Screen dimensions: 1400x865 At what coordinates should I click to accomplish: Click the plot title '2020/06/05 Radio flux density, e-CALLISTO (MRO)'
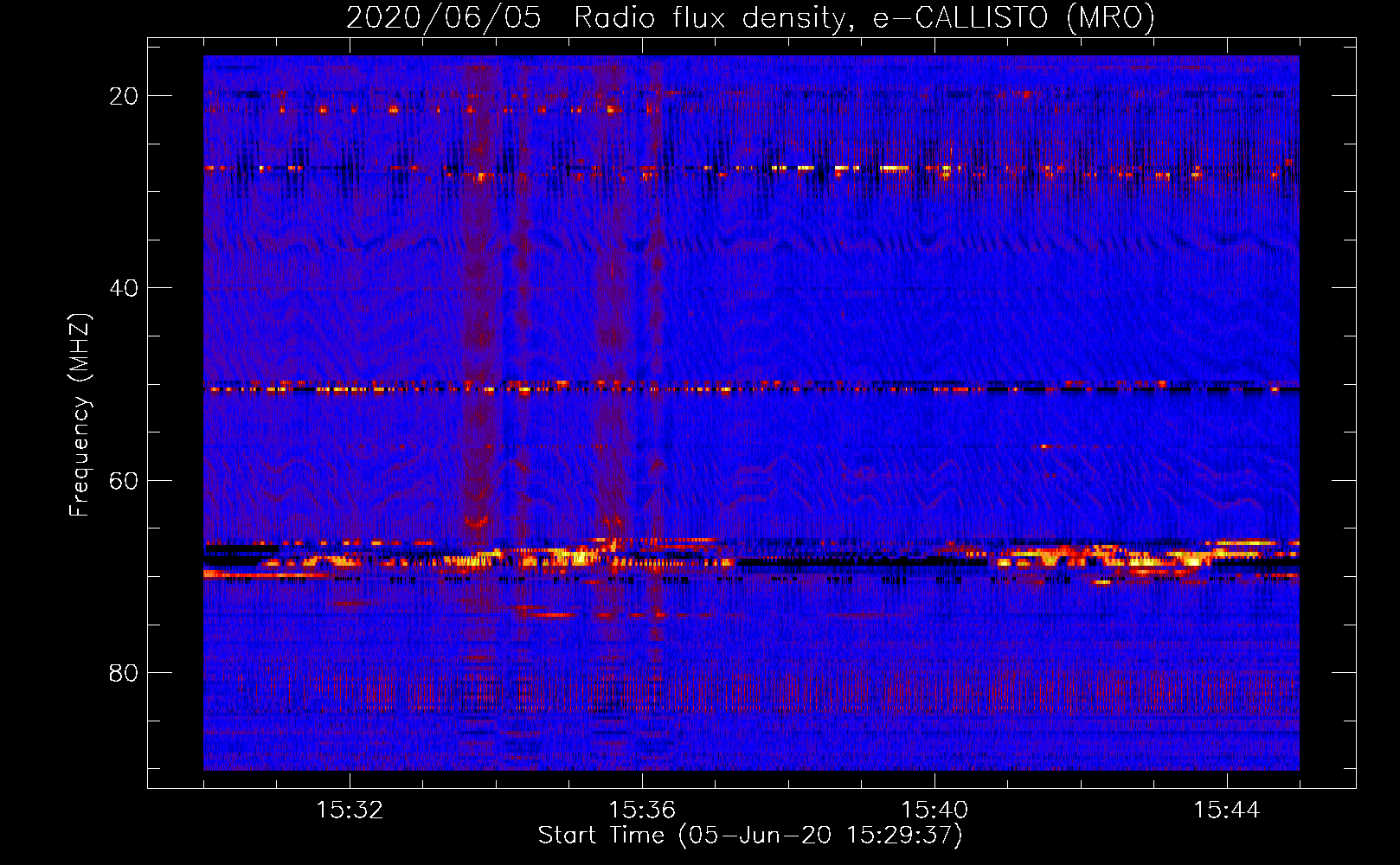coord(750,17)
